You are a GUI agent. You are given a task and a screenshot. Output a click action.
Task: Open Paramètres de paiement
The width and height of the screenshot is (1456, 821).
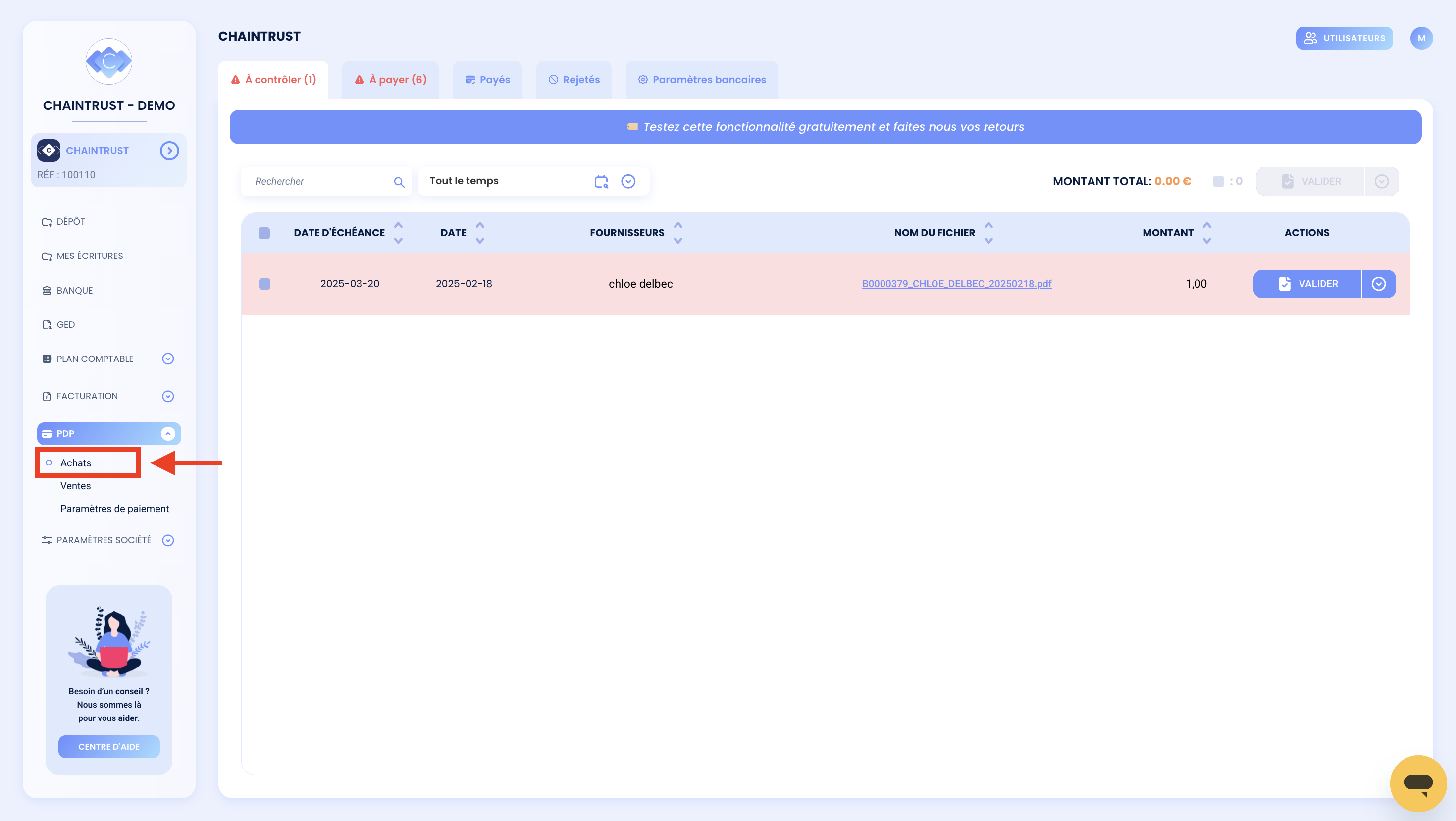[x=115, y=509]
